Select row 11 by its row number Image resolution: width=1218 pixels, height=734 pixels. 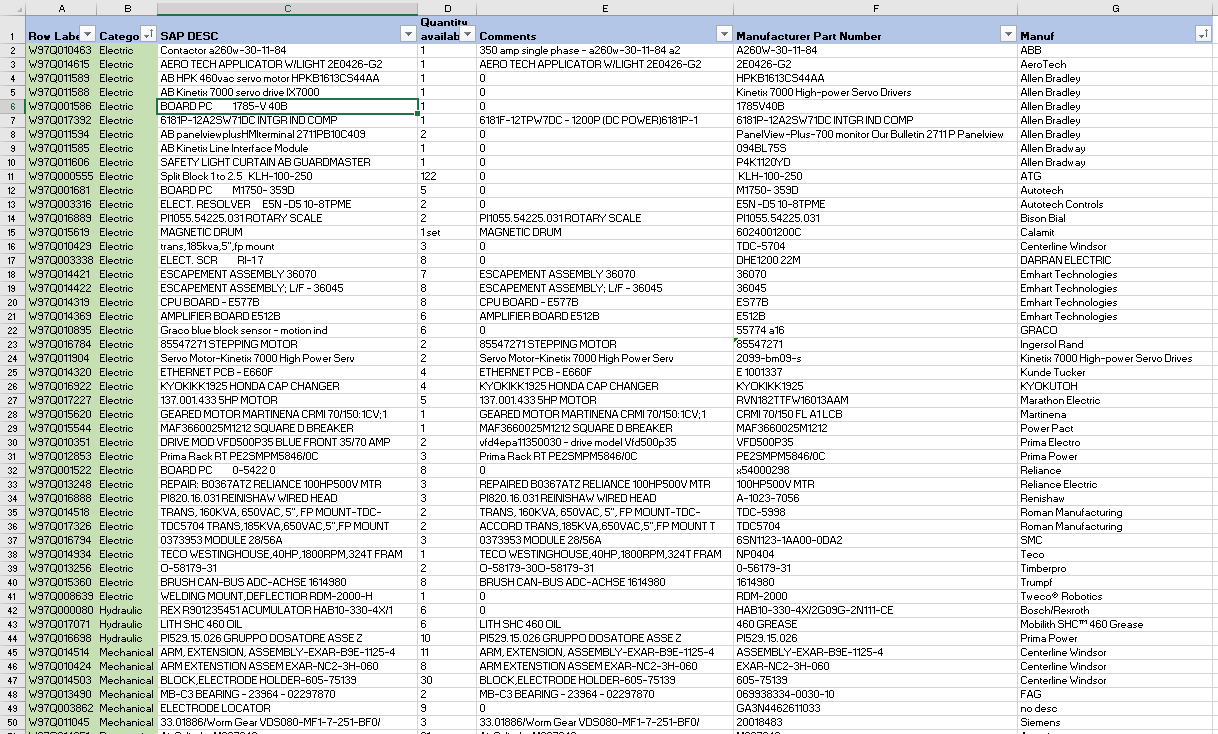[13, 176]
